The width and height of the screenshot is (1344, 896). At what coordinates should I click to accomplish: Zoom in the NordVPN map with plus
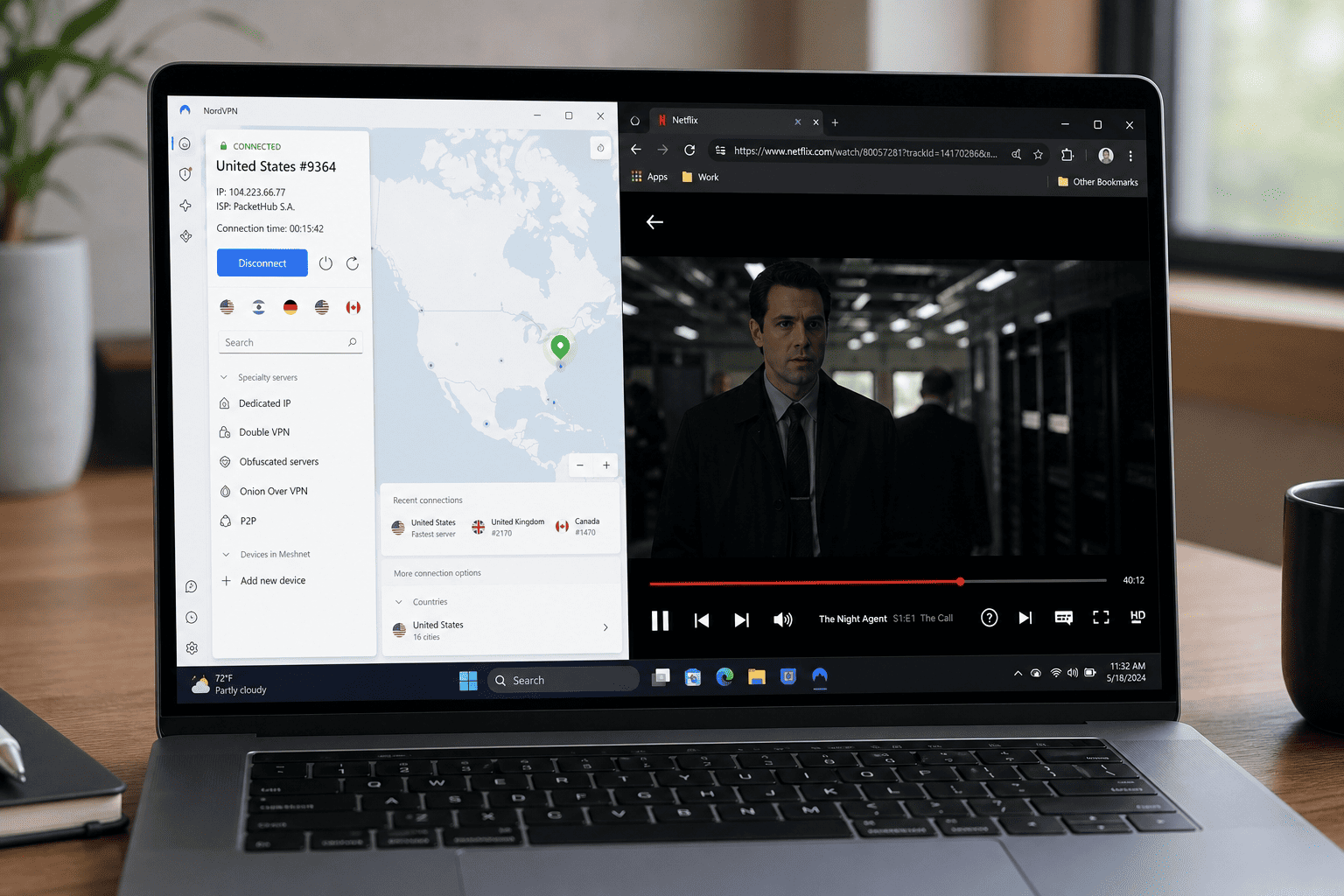pos(606,465)
